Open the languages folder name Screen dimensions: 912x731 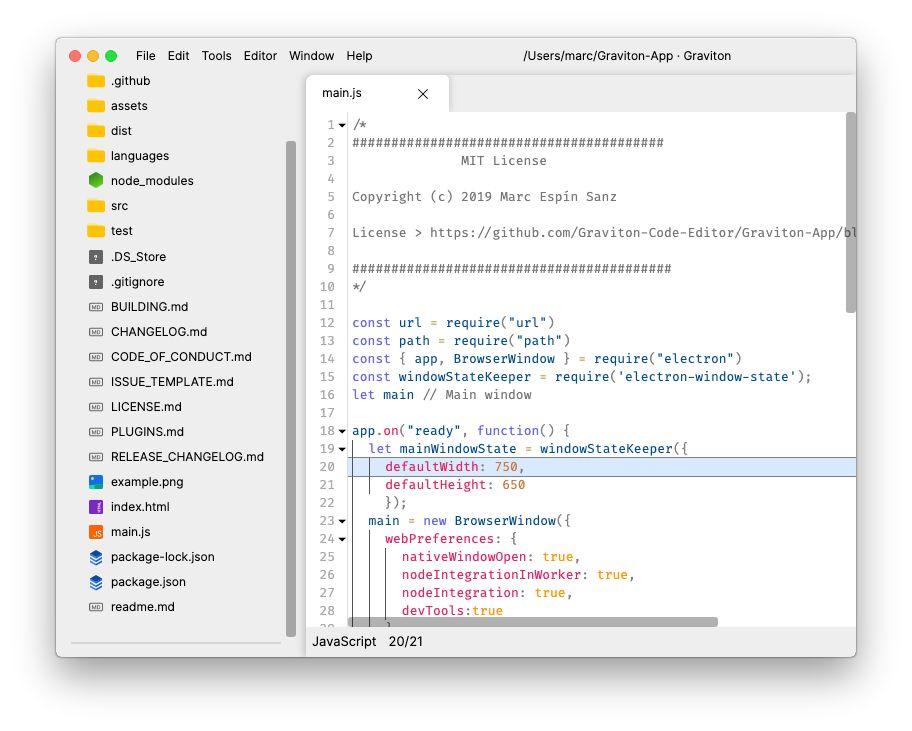click(140, 156)
